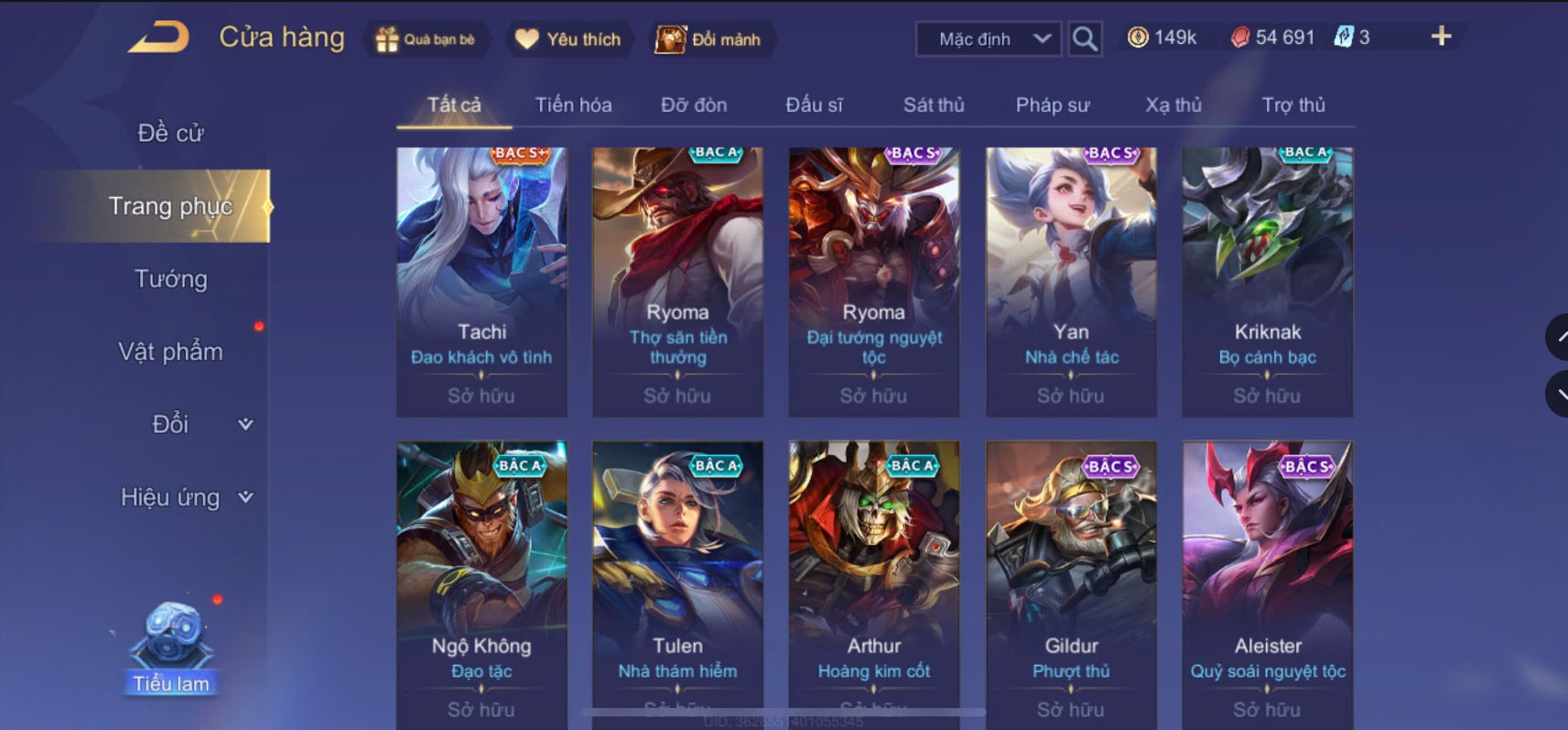Viewport: 1568px width, 730px height.
Task: Switch to the Sát thủ tab
Action: click(x=934, y=105)
